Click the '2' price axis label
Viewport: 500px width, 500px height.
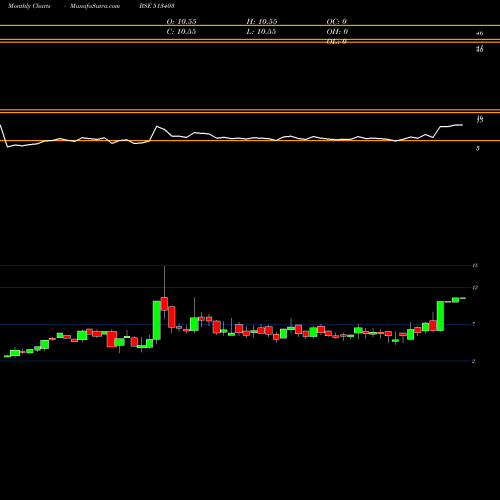[x=474, y=361]
